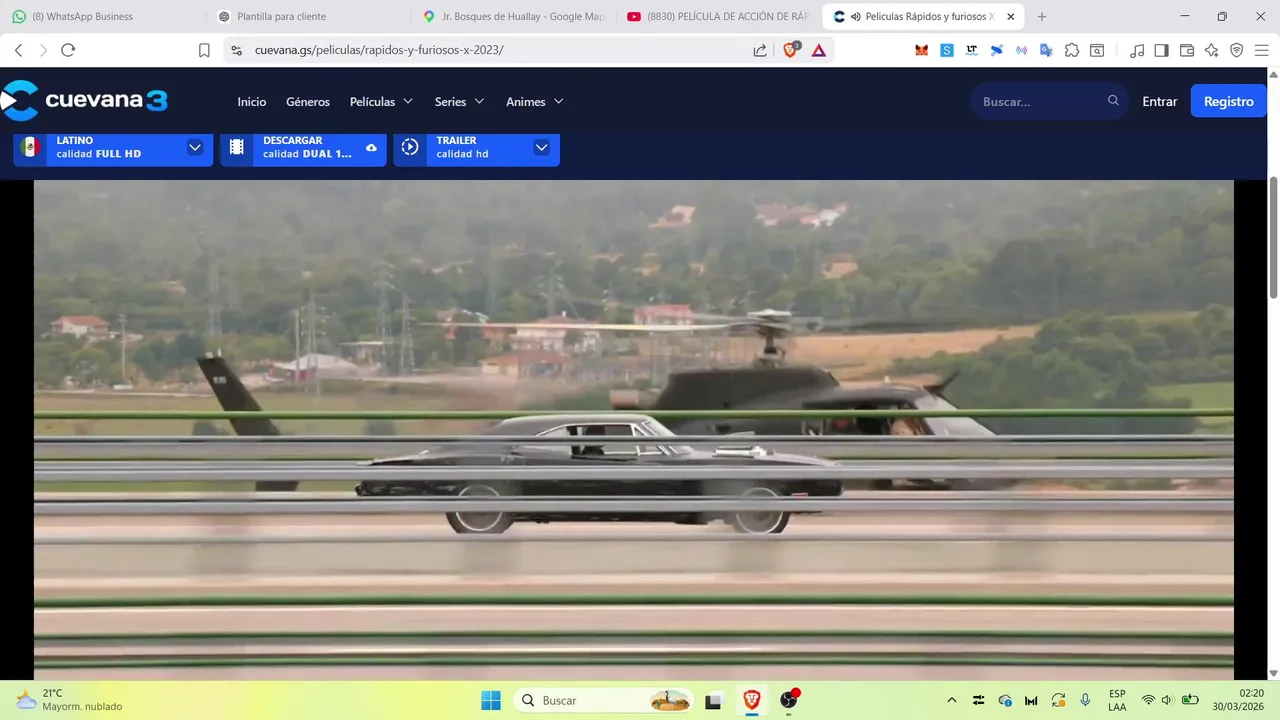Open the blue S extension icon

point(947,50)
